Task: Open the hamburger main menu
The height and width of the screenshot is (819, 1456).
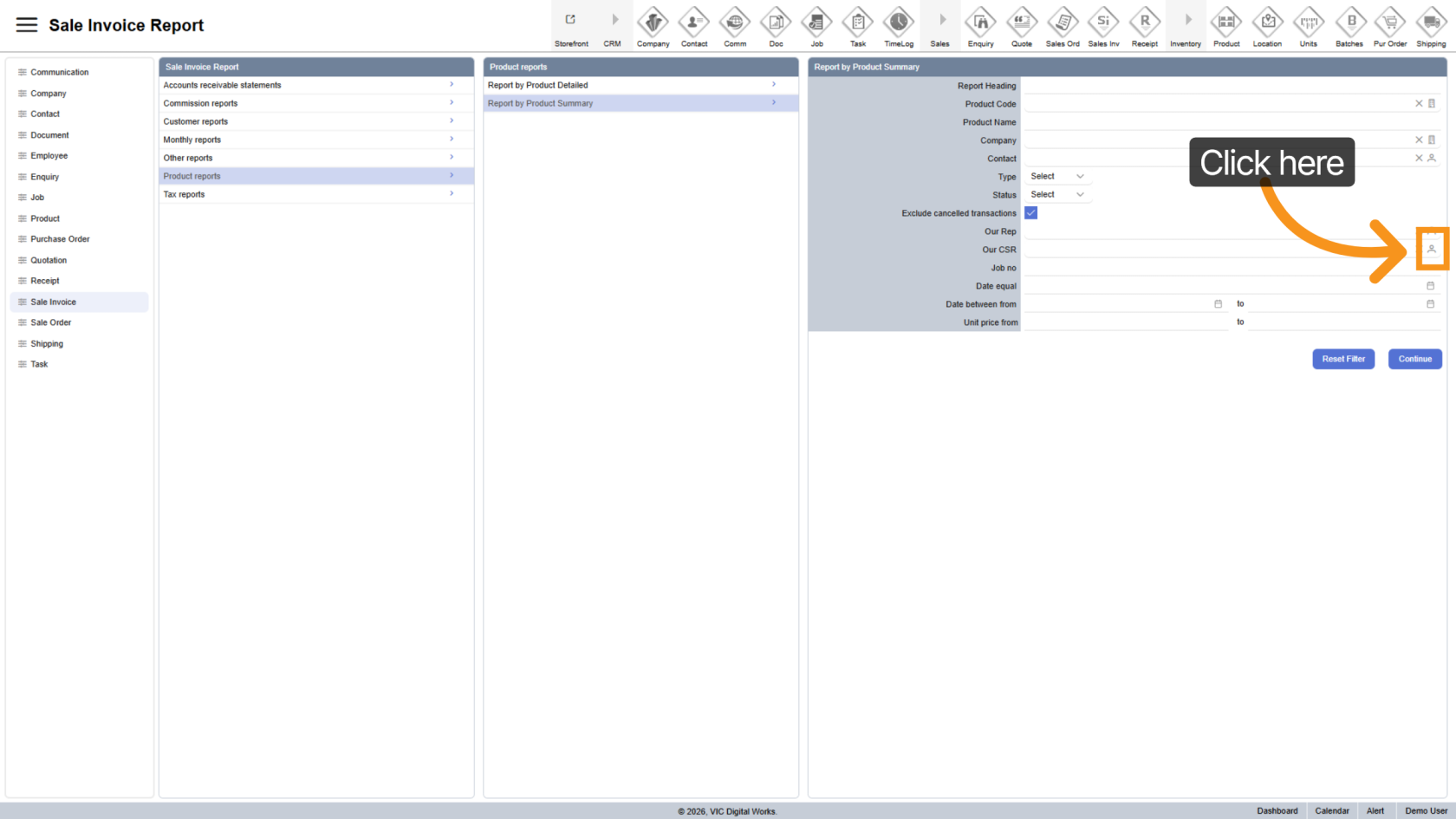Action: click(x=27, y=25)
